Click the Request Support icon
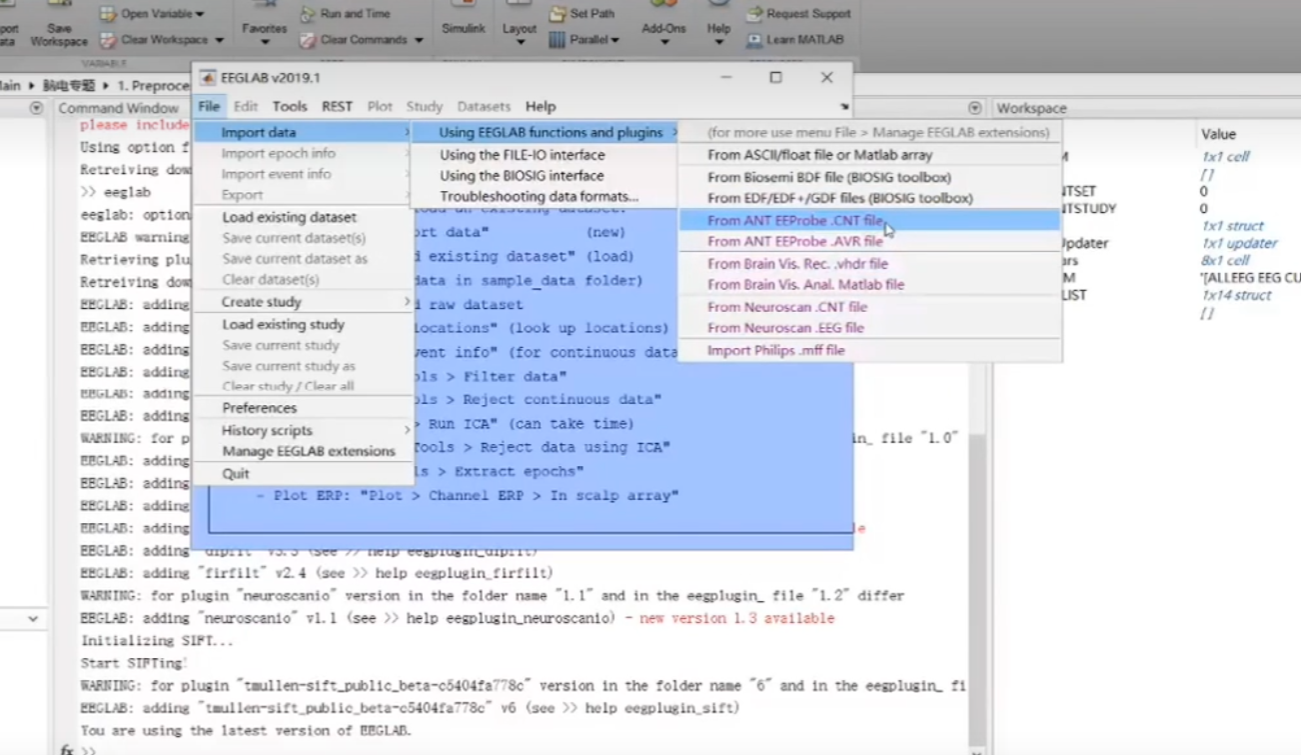Viewport: 1301px width, 755px height. [x=754, y=14]
